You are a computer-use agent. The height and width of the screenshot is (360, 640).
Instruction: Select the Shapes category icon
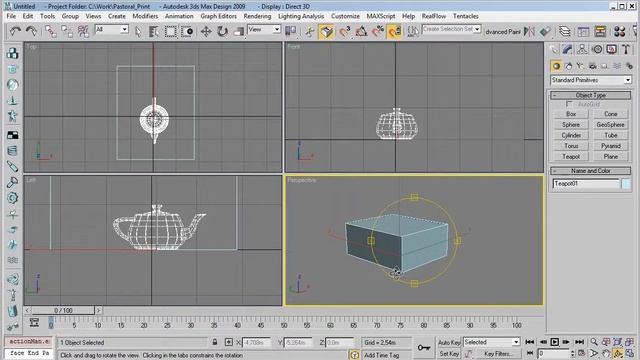tap(569, 66)
